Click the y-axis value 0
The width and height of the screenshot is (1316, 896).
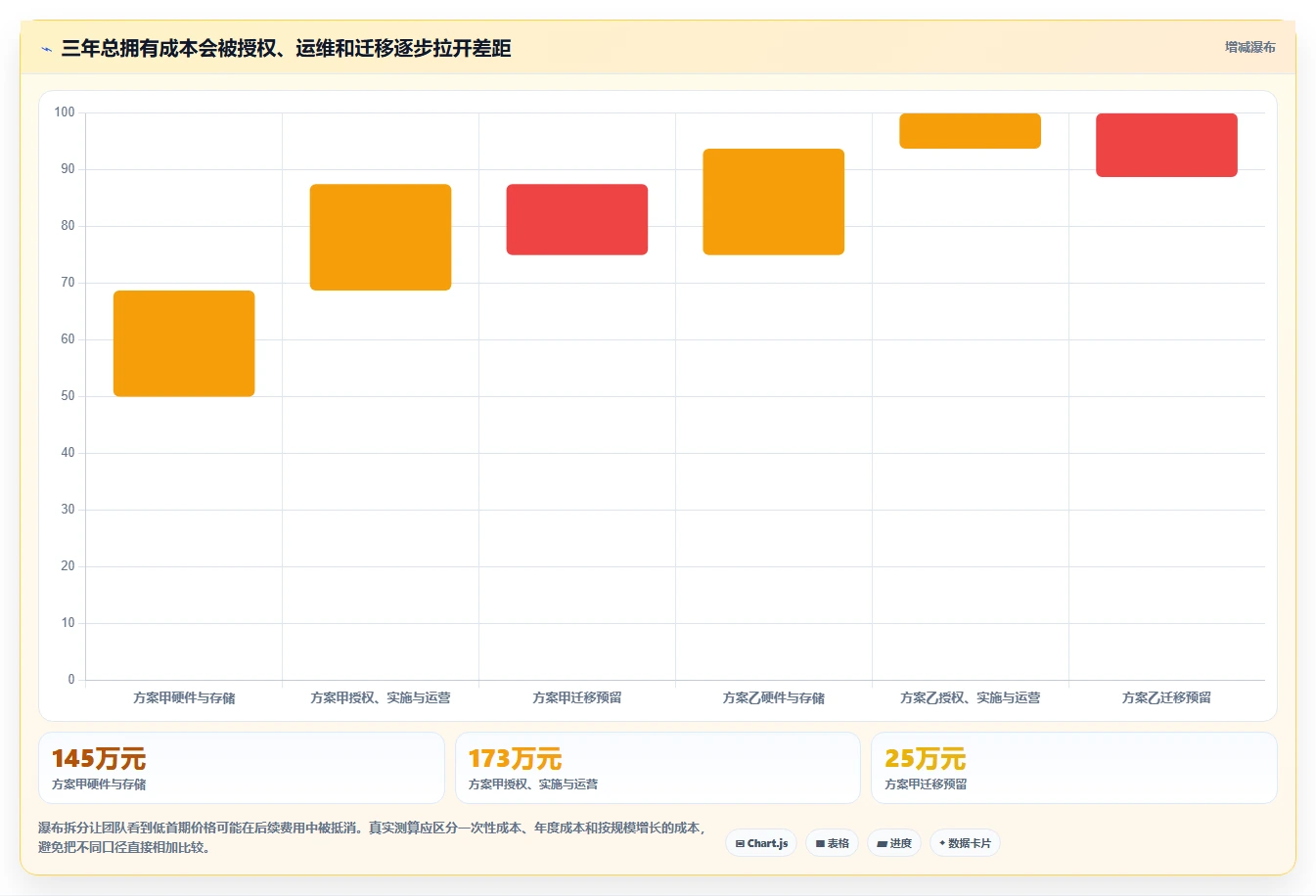point(71,680)
